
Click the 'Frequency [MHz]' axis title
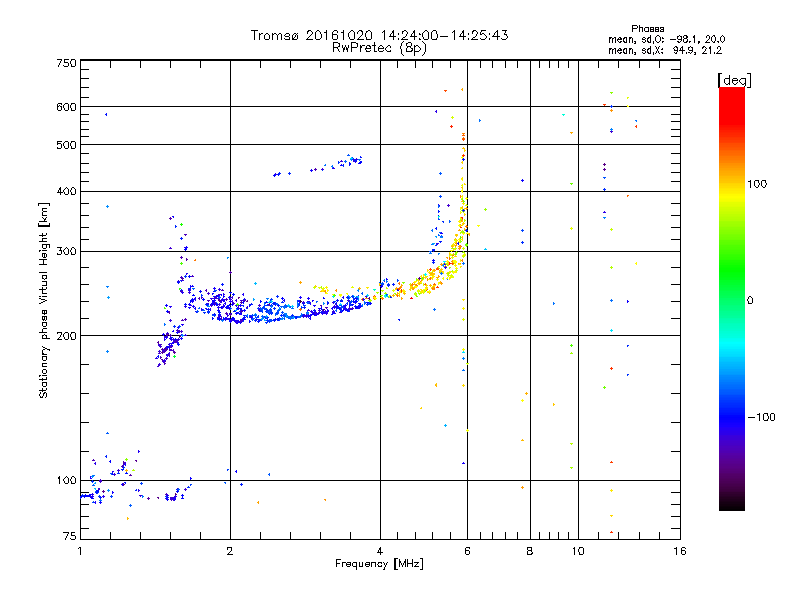(x=379, y=564)
